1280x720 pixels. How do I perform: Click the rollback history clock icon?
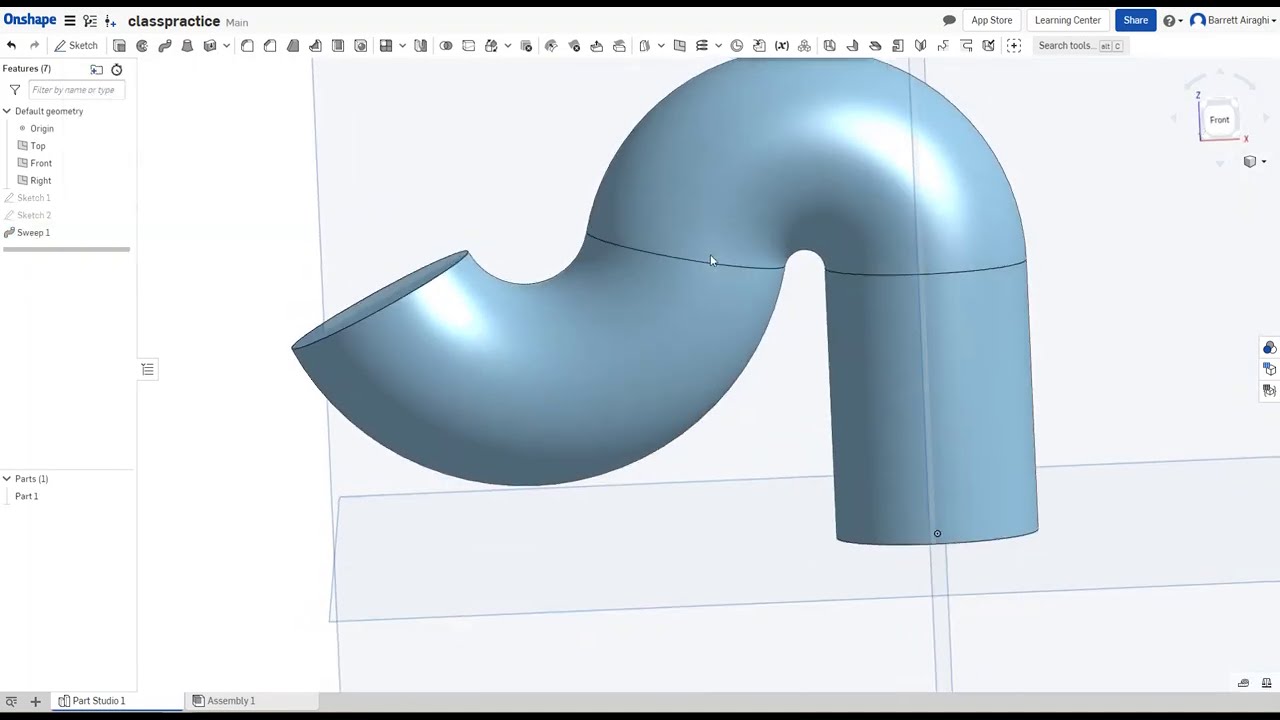click(117, 69)
